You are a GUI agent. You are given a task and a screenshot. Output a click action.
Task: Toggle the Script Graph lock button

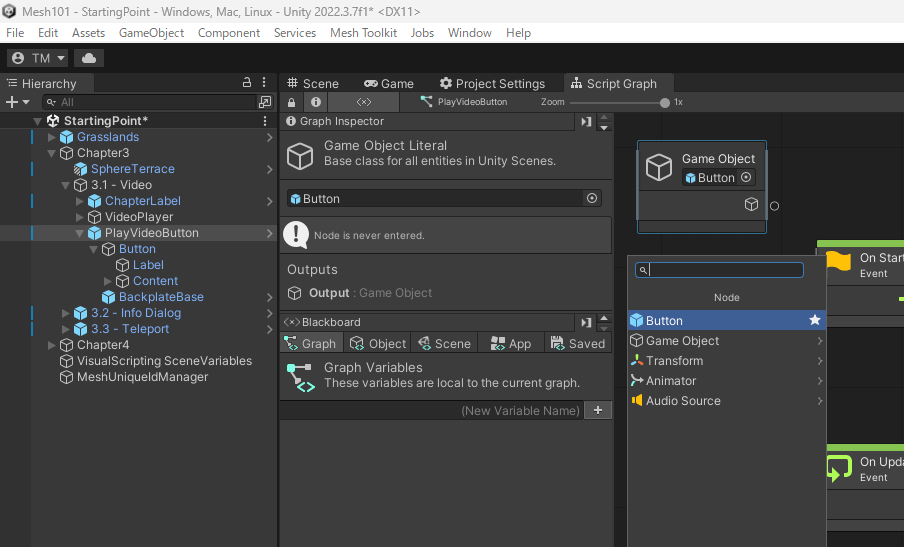pos(292,102)
